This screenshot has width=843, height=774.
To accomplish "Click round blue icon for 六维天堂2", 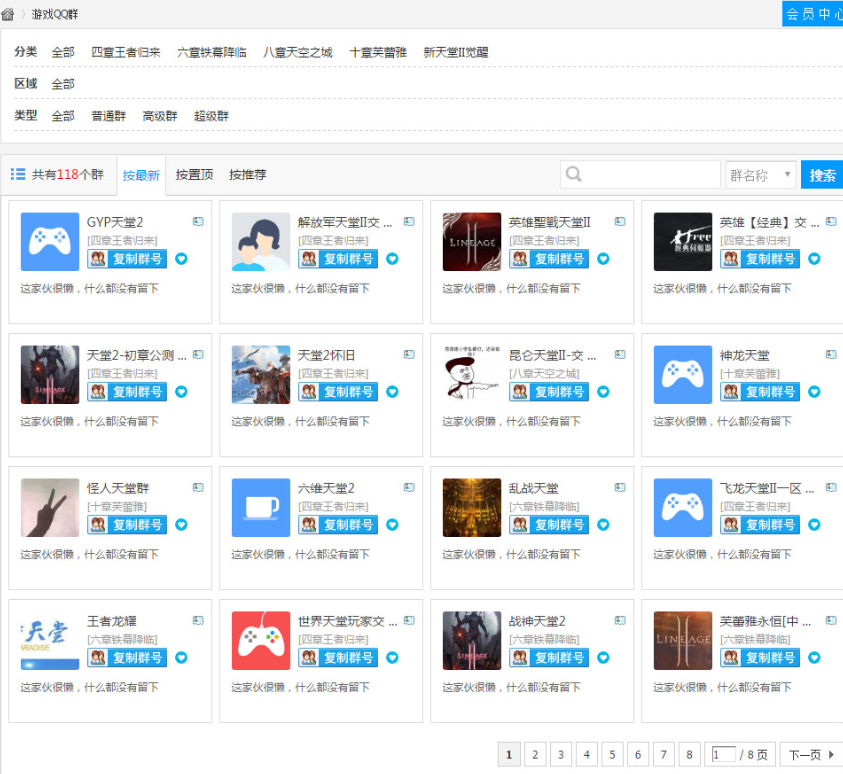I will click(x=392, y=525).
